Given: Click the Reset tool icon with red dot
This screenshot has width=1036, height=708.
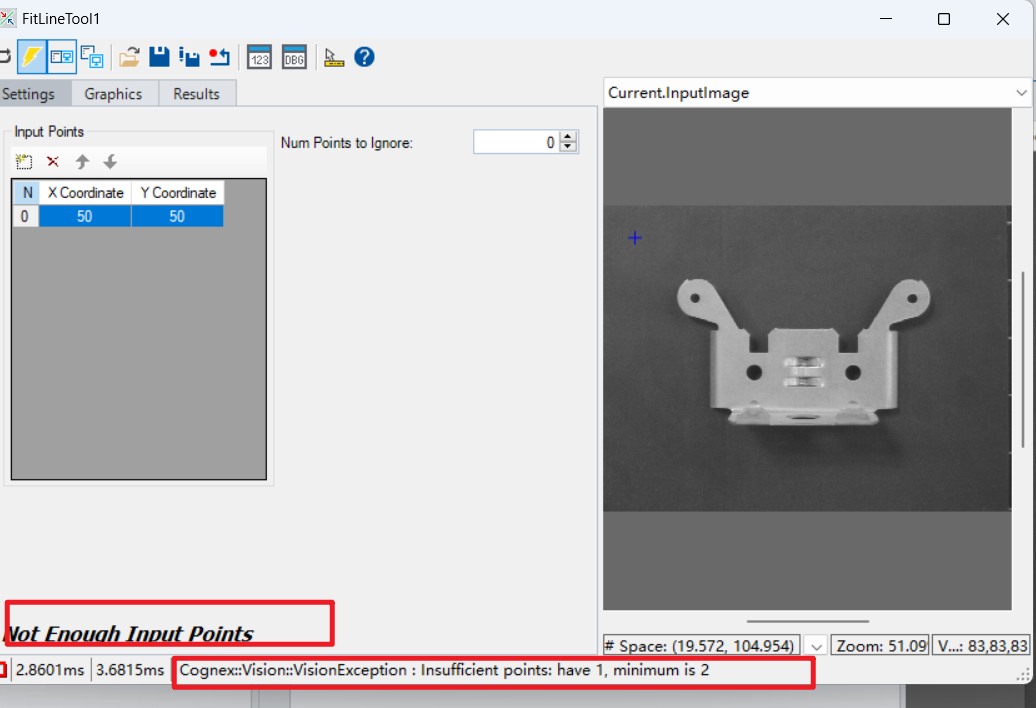Looking at the screenshot, I should click(x=219, y=57).
